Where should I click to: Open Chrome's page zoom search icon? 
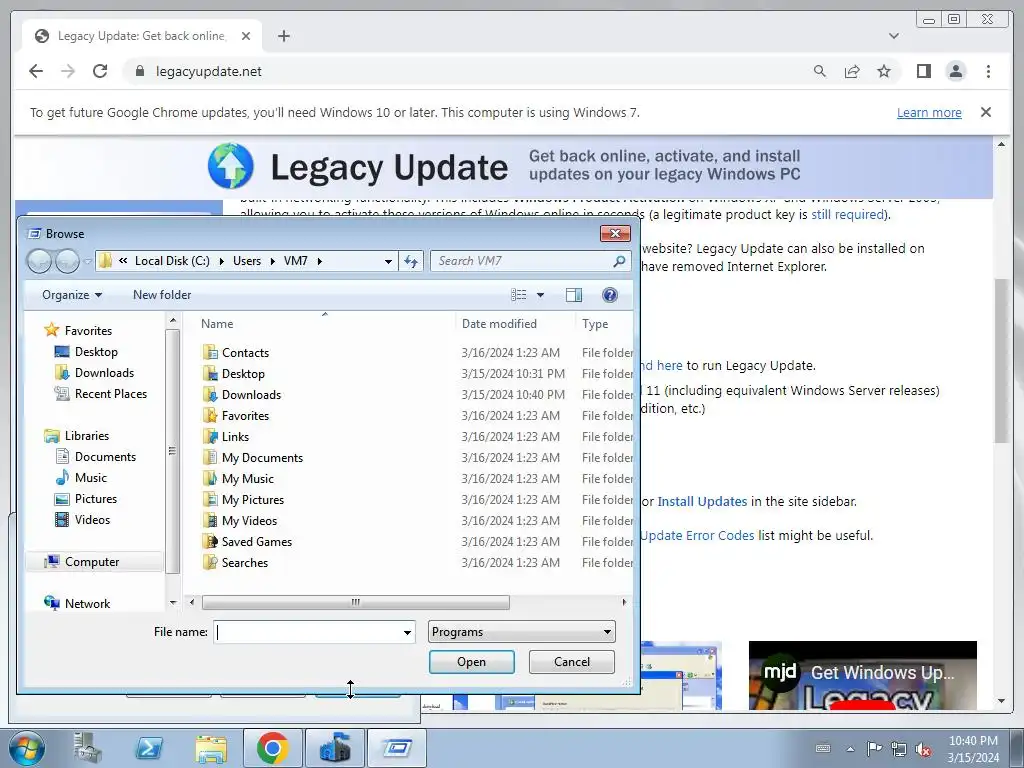(820, 71)
